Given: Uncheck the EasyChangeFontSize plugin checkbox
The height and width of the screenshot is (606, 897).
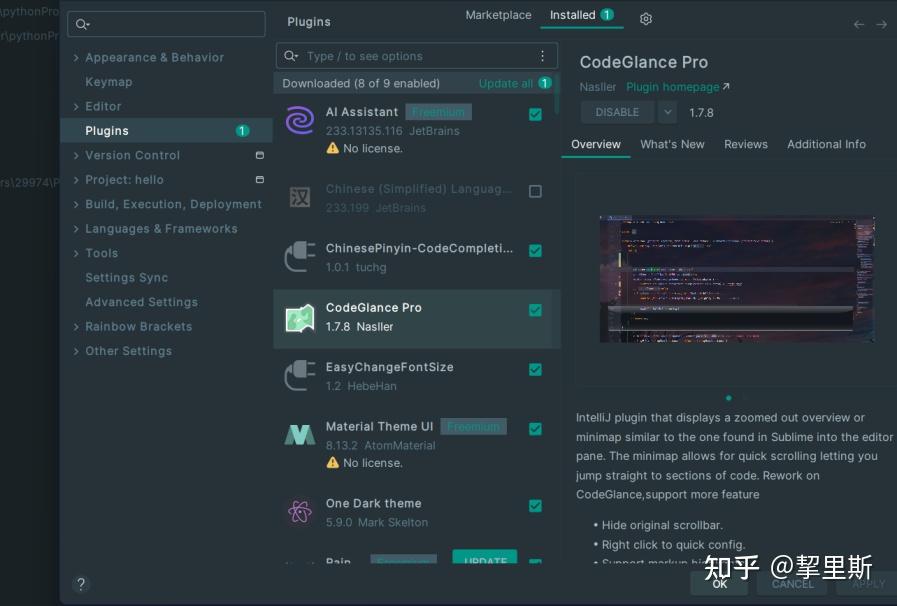Looking at the screenshot, I should (x=535, y=369).
